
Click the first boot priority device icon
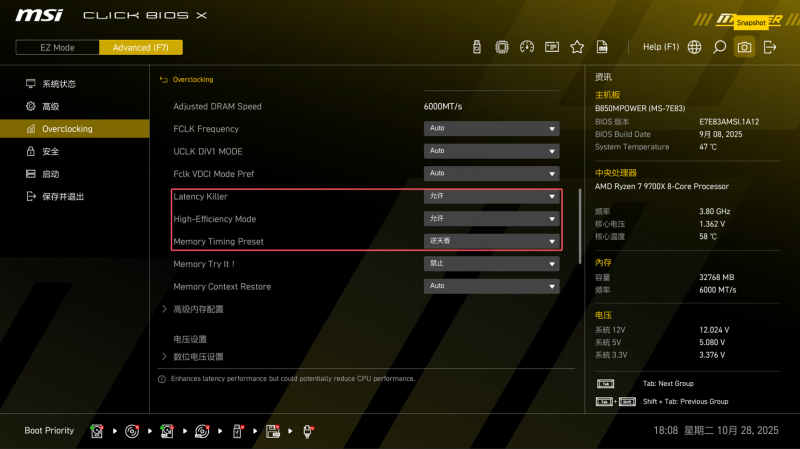97,431
